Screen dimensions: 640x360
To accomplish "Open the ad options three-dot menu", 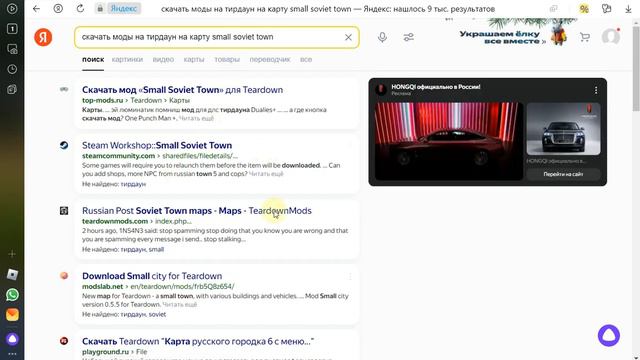I will pos(596,90).
